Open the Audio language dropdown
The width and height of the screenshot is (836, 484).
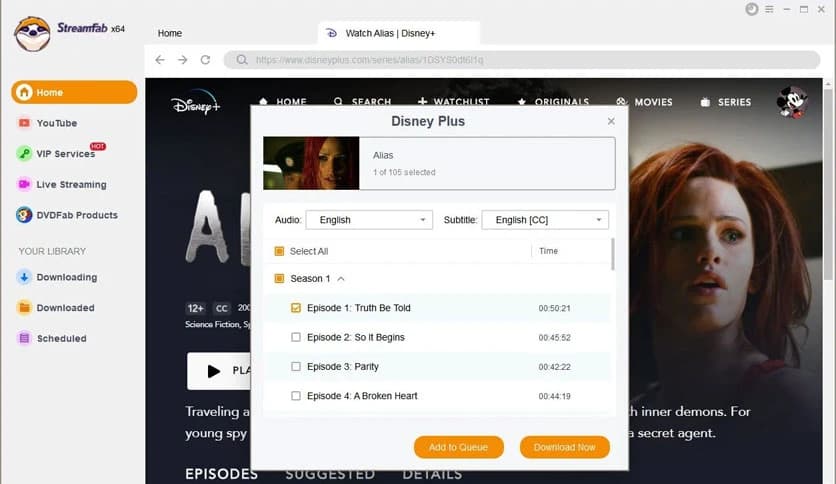click(369, 220)
